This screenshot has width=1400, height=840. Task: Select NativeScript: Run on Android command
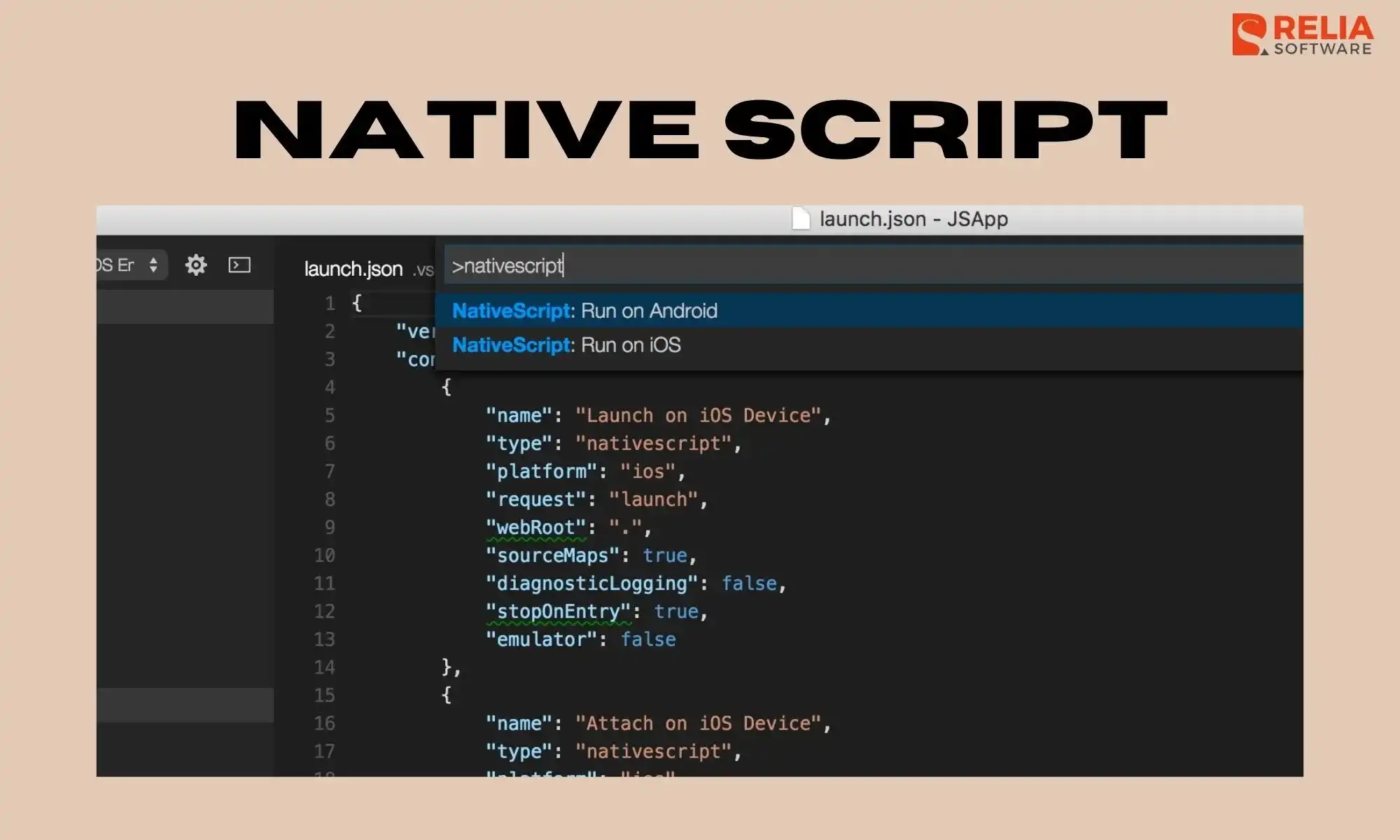point(869,311)
